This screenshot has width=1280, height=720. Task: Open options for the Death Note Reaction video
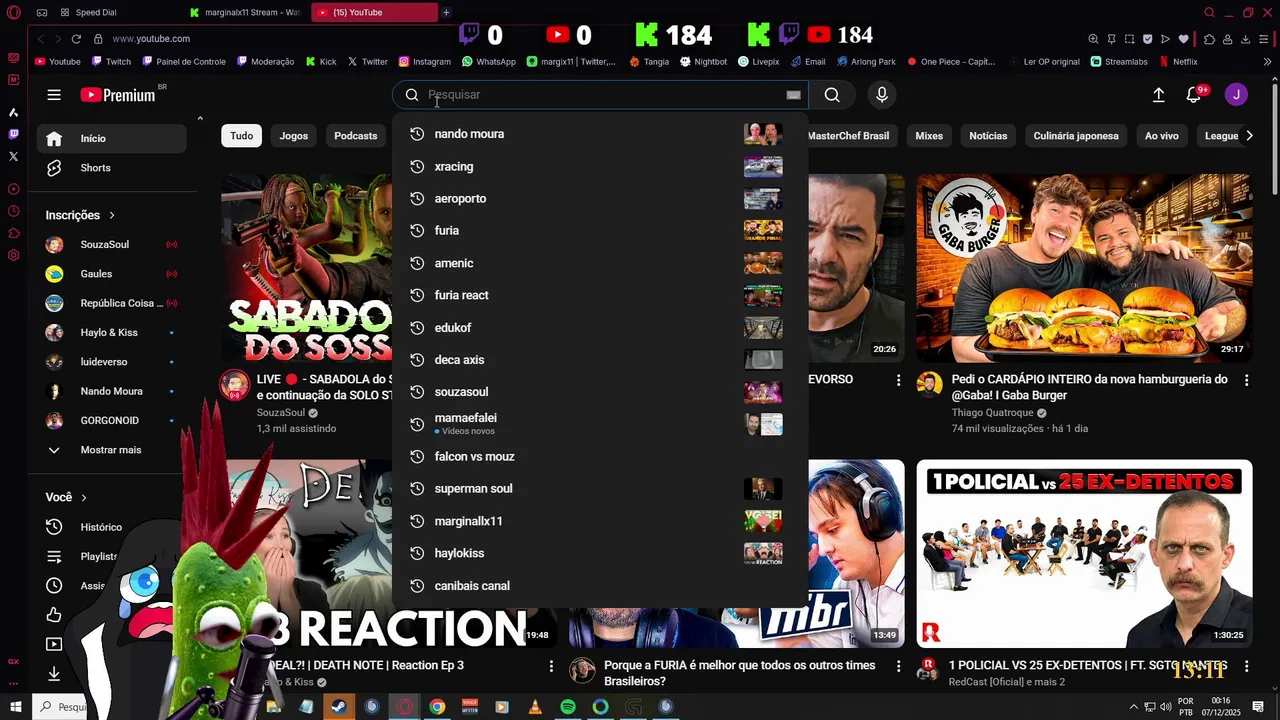click(x=551, y=666)
